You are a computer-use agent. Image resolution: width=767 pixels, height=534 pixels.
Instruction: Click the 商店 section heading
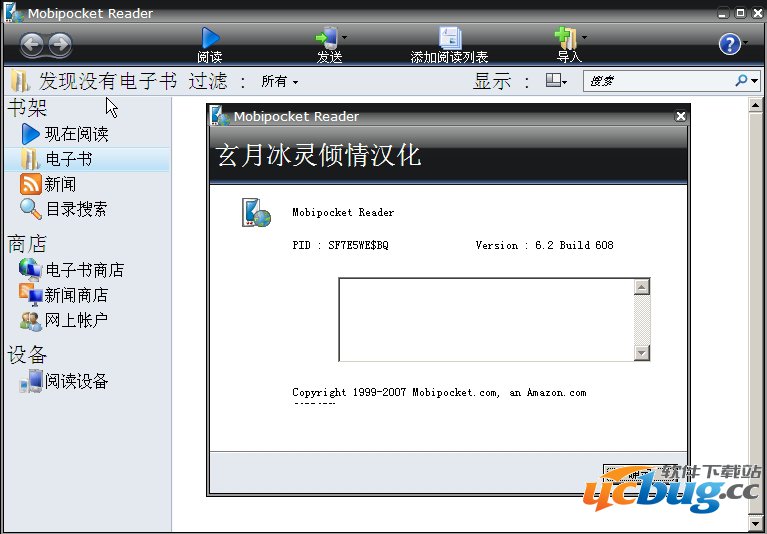[x=27, y=244]
